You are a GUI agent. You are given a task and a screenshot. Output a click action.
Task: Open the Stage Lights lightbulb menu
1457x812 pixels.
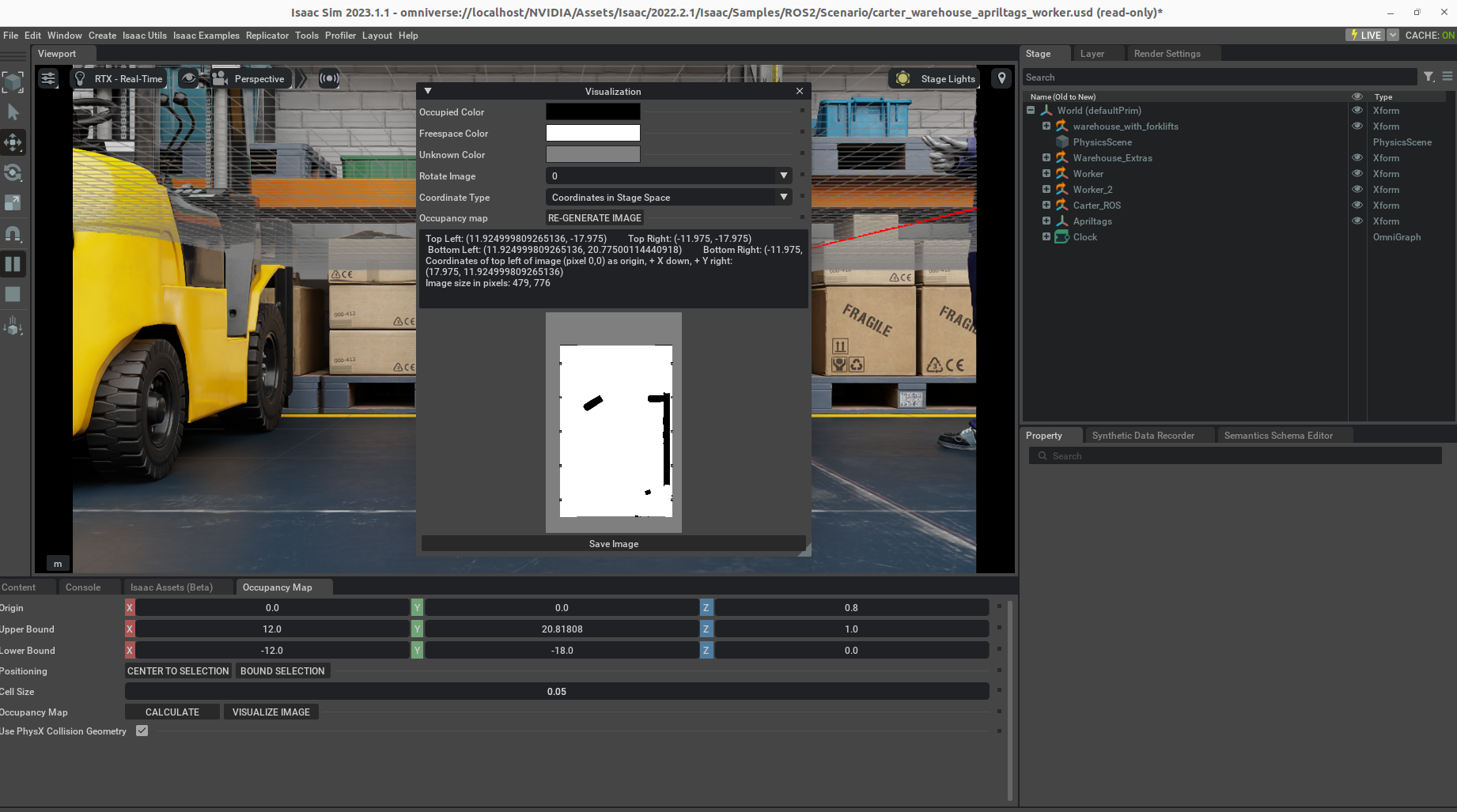point(903,78)
